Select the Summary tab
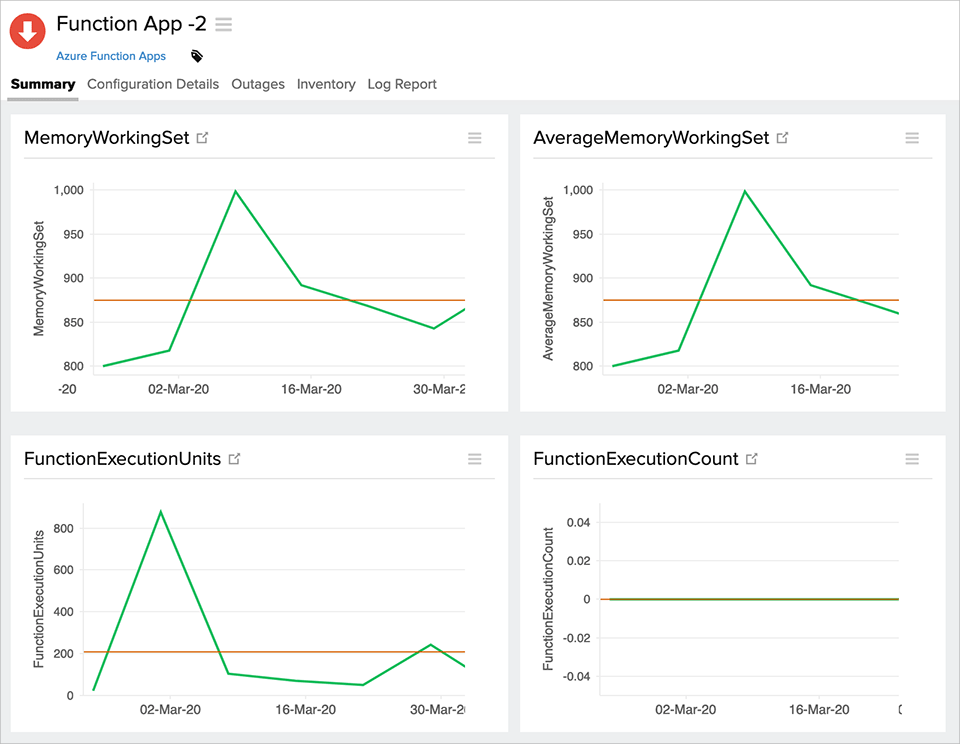The height and width of the screenshot is (744, 960). 42,84
